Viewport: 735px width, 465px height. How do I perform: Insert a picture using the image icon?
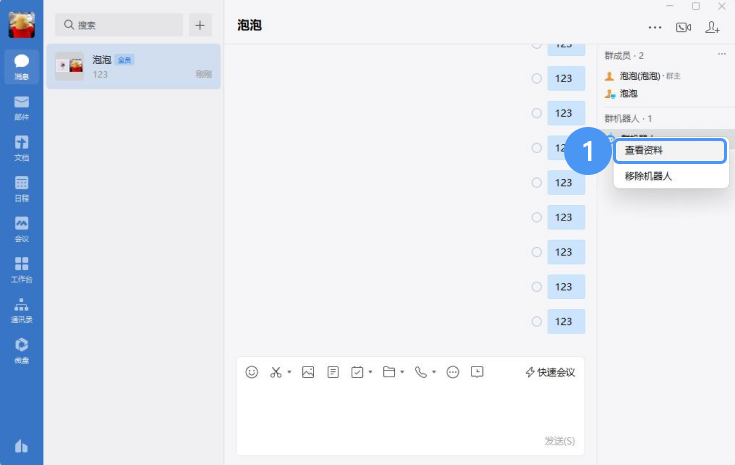point(308,372)
